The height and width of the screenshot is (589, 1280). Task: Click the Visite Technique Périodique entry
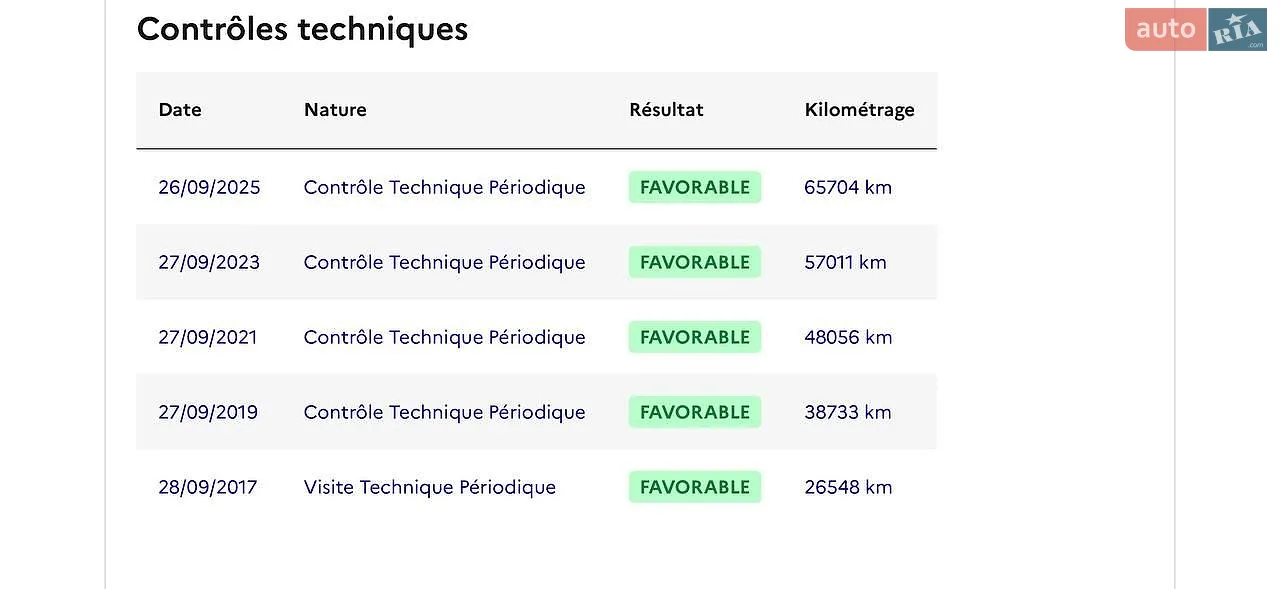click(x=430, y=487)
